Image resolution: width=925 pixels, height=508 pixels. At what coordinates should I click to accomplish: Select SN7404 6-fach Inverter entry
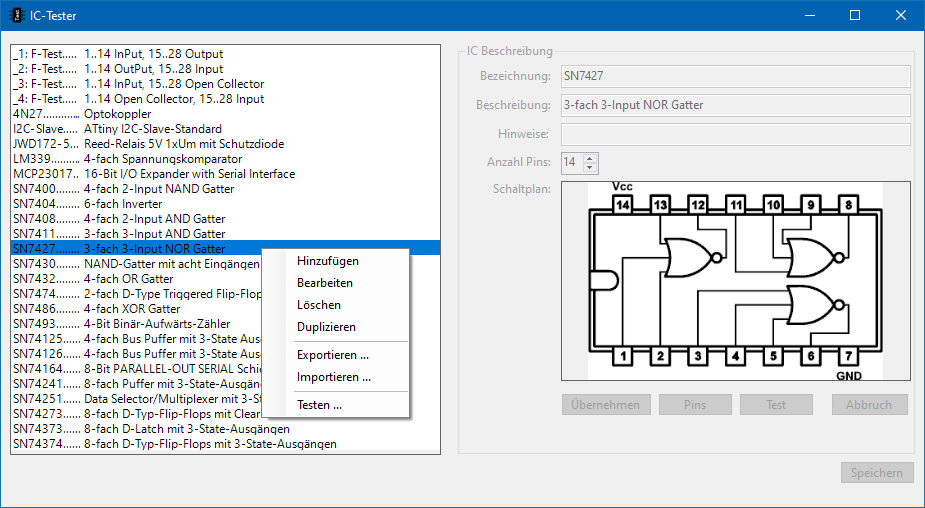pos(225,204)
